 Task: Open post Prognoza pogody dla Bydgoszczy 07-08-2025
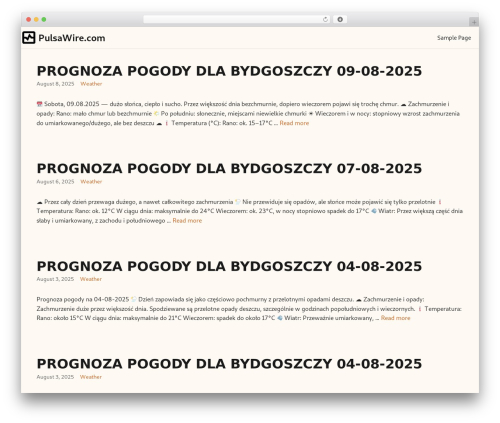[229, 168]
